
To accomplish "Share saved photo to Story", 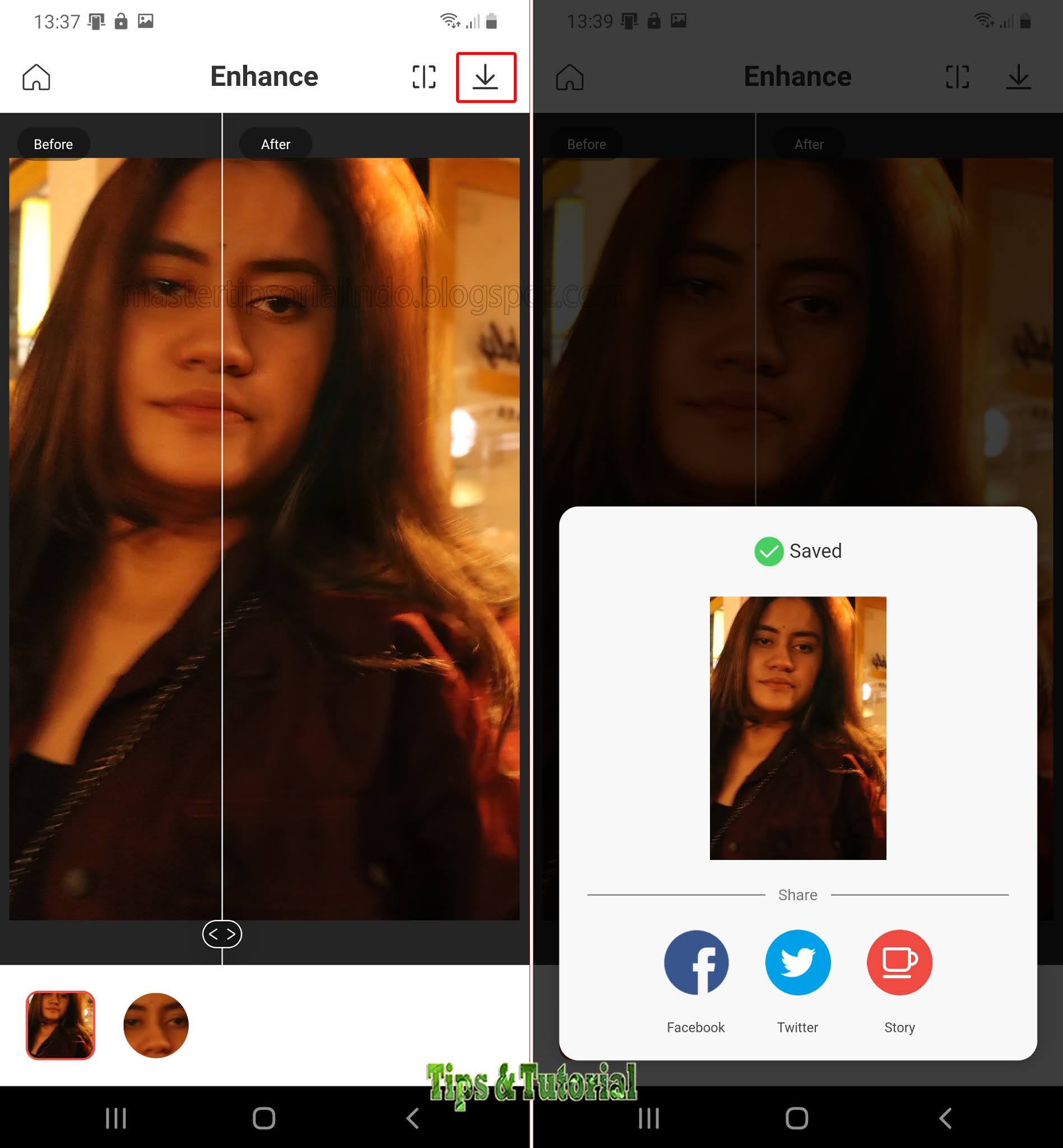I will pyautogui.click(x=899, y=962).
